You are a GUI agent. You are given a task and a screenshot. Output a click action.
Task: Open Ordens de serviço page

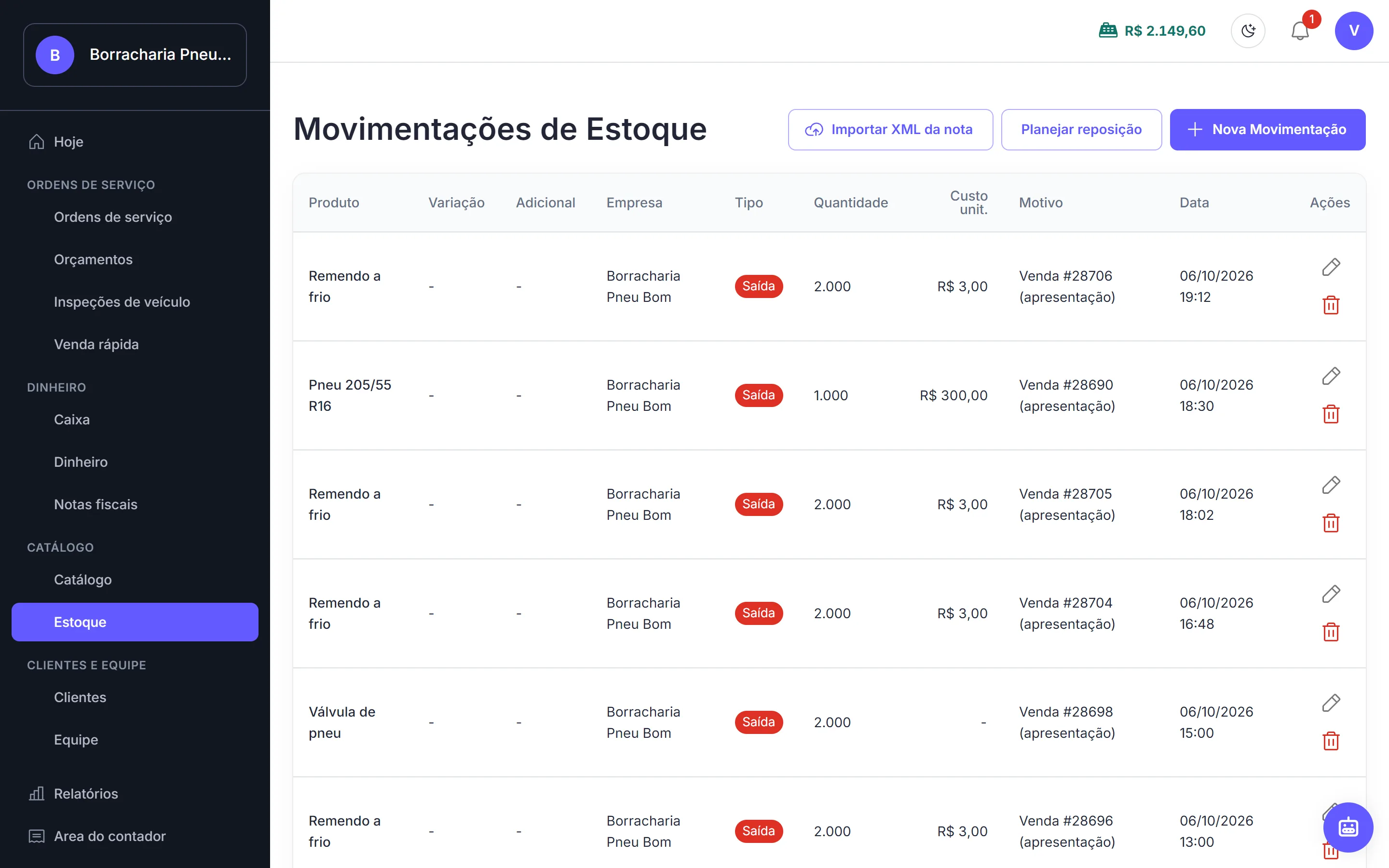(135, 217)
